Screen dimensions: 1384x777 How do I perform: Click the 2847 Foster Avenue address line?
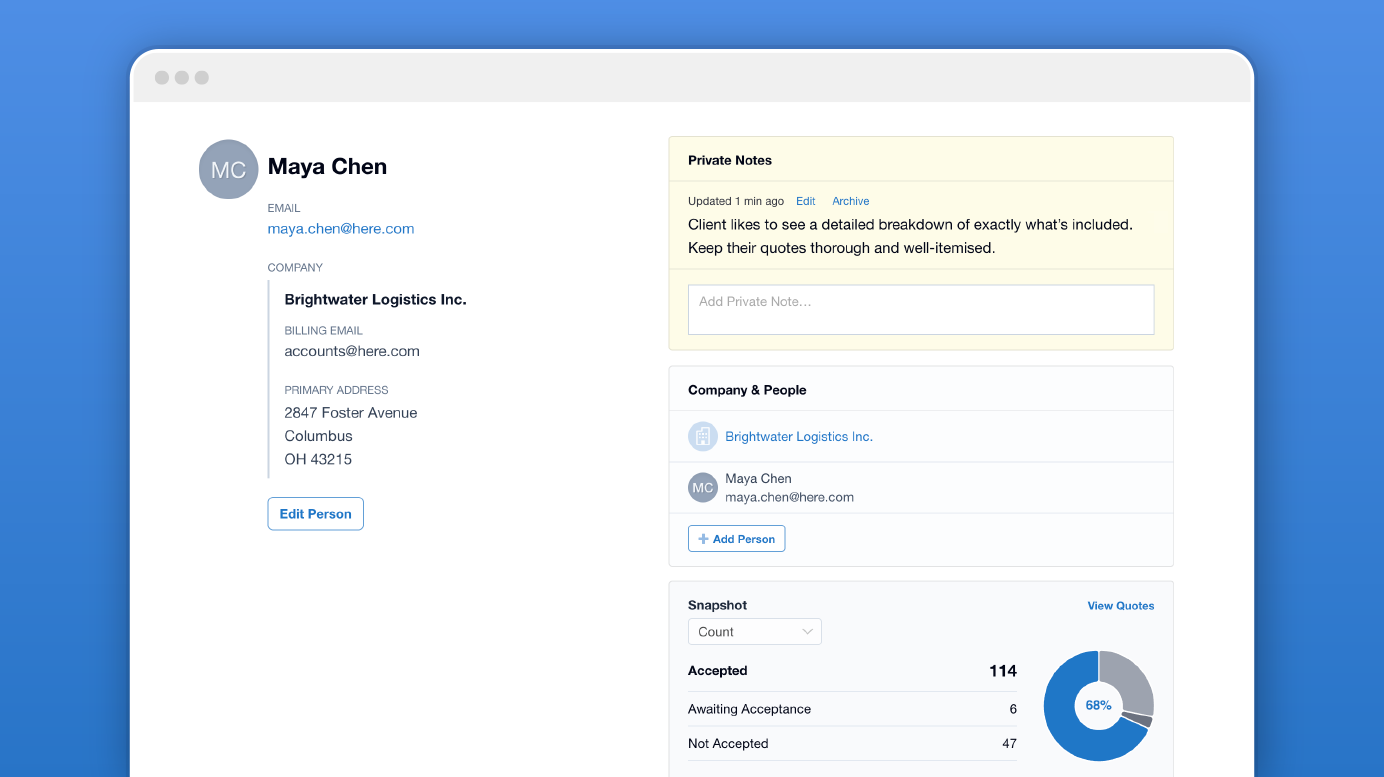point(351,413)
